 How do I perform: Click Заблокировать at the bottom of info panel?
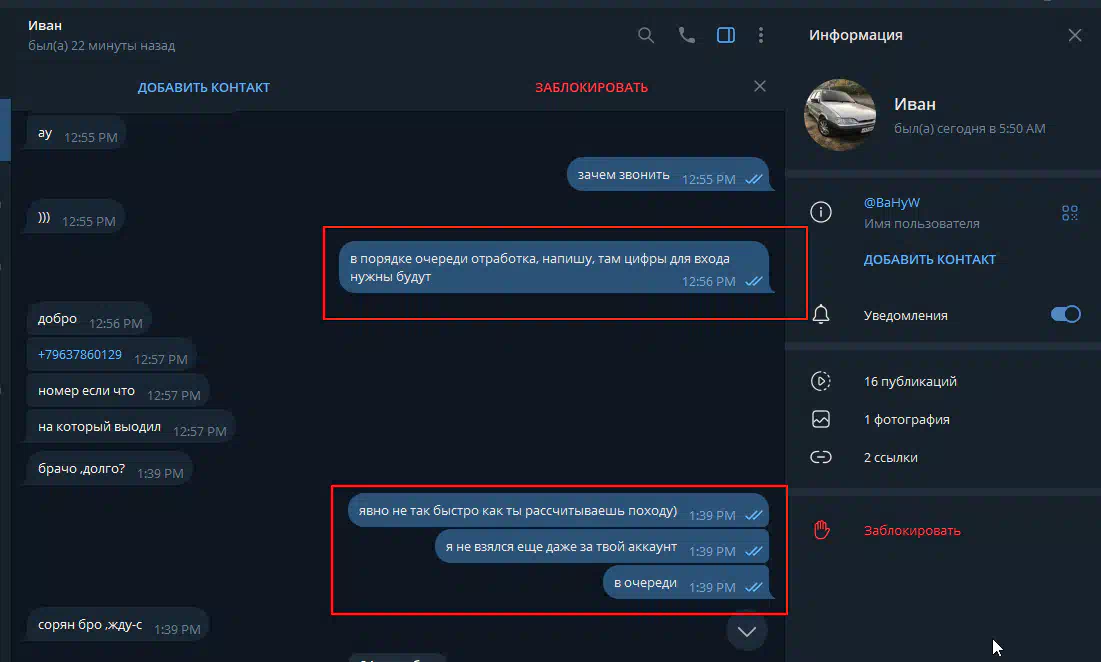coord(912,531)
